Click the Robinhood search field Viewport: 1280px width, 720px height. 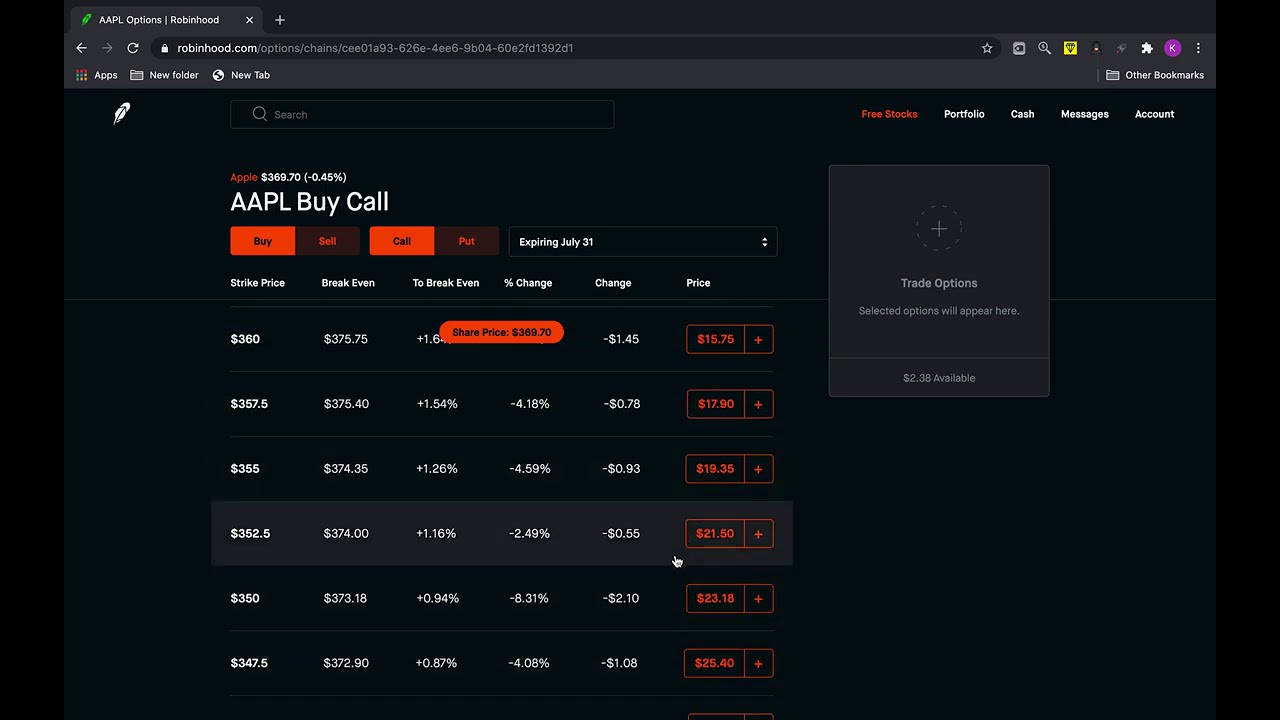click(422, 114)
